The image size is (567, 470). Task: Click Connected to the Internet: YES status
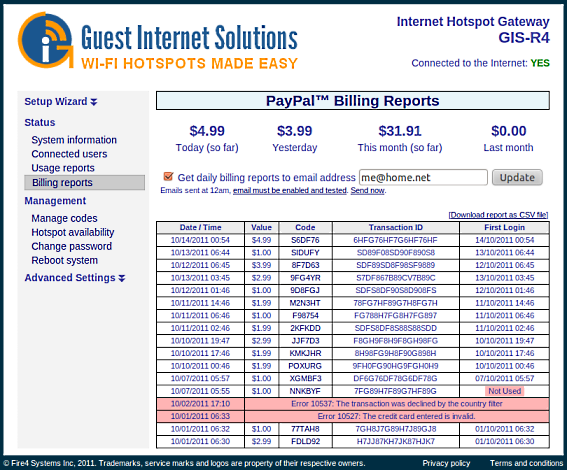(x=480, y=63)
